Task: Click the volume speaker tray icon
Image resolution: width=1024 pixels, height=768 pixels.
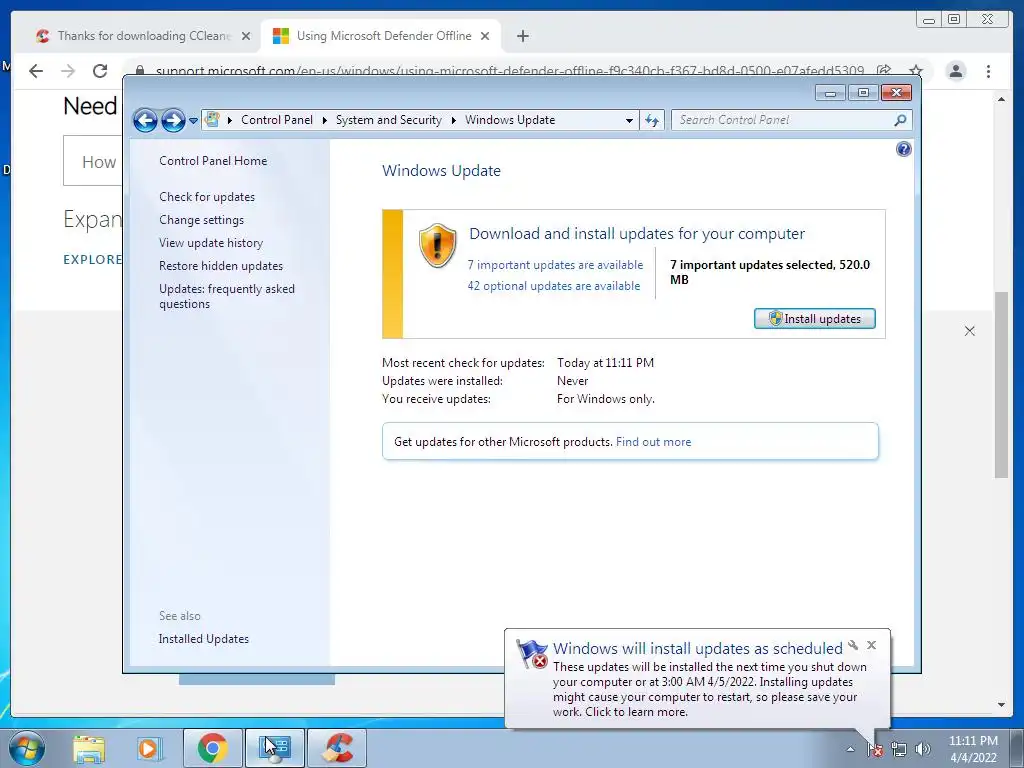Action: [922, 749]
